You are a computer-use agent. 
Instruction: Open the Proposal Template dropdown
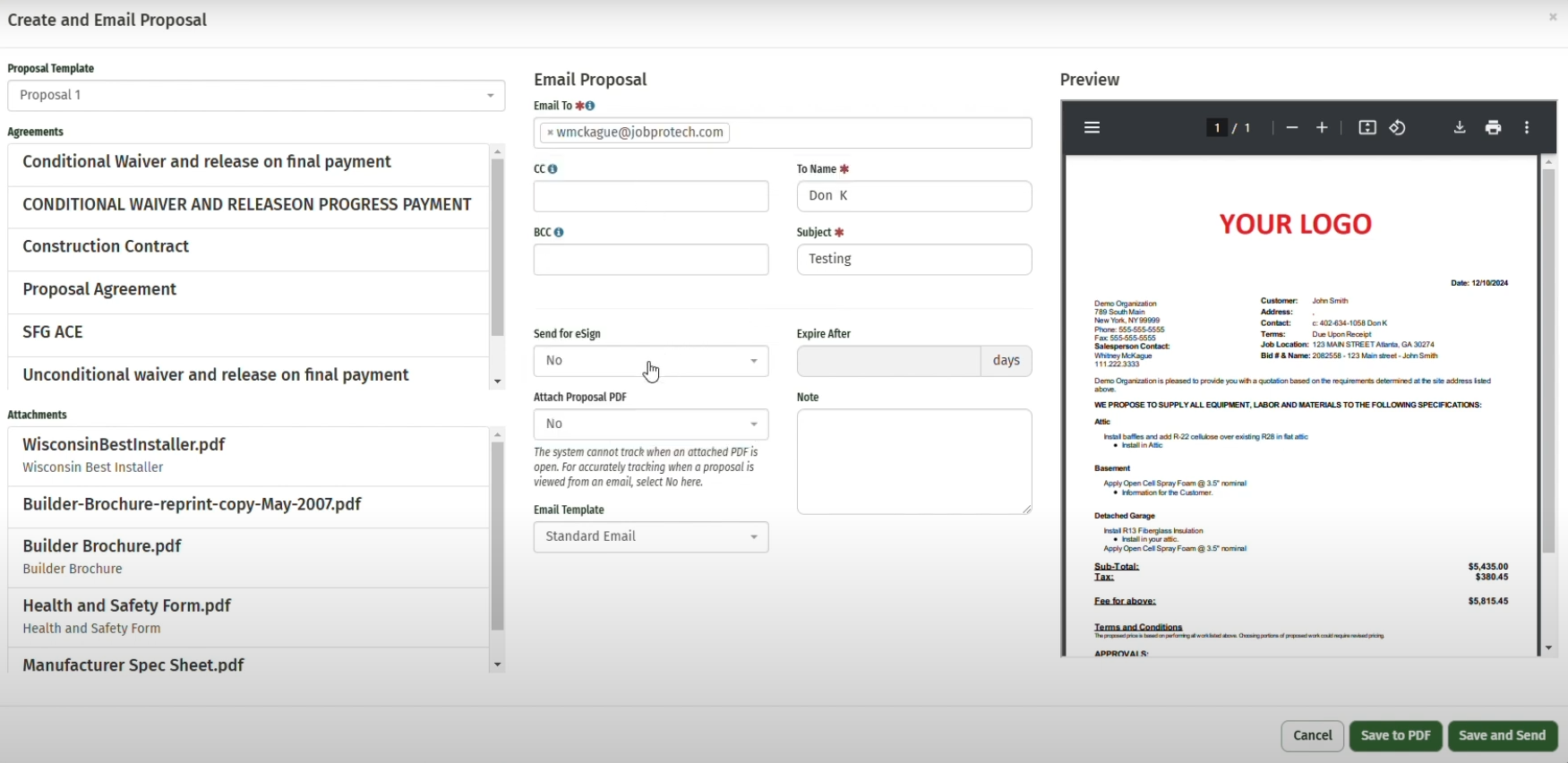(256, 96)
